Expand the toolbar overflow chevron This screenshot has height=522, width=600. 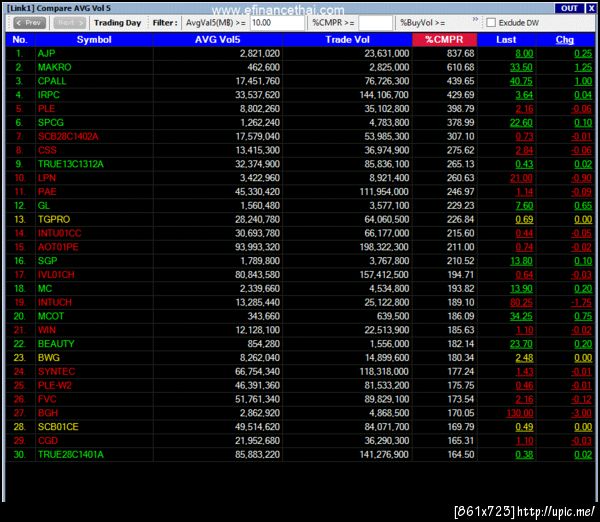point(475,19)
